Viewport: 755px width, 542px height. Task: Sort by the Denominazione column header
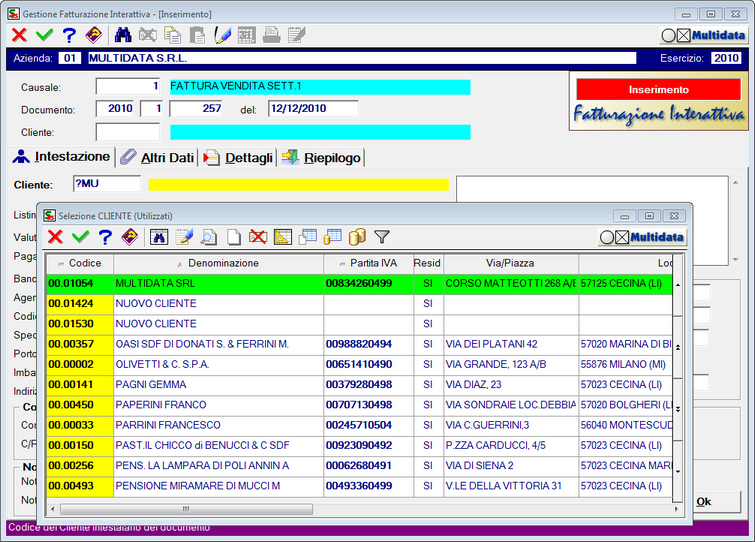click(219, 263)
